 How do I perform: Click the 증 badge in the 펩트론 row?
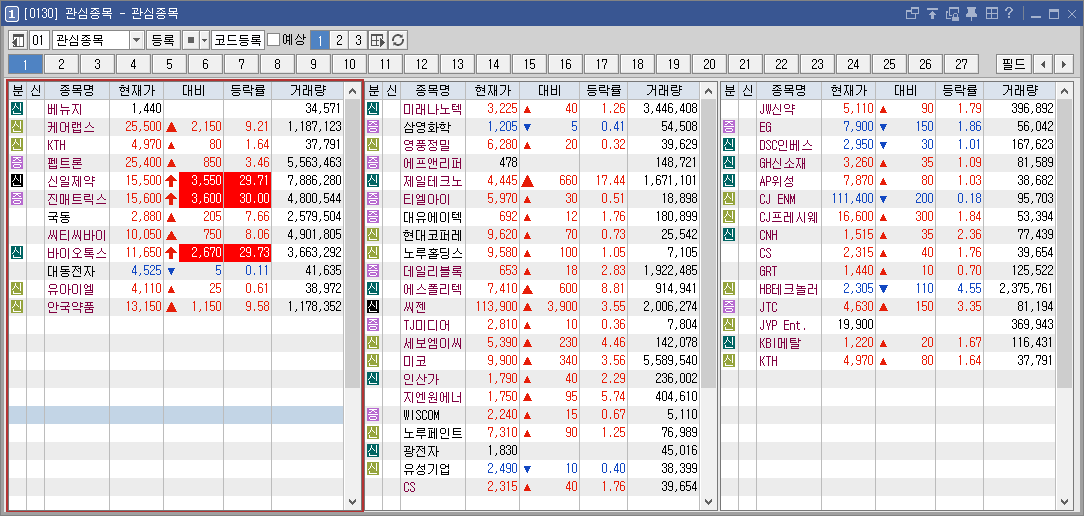17,163
